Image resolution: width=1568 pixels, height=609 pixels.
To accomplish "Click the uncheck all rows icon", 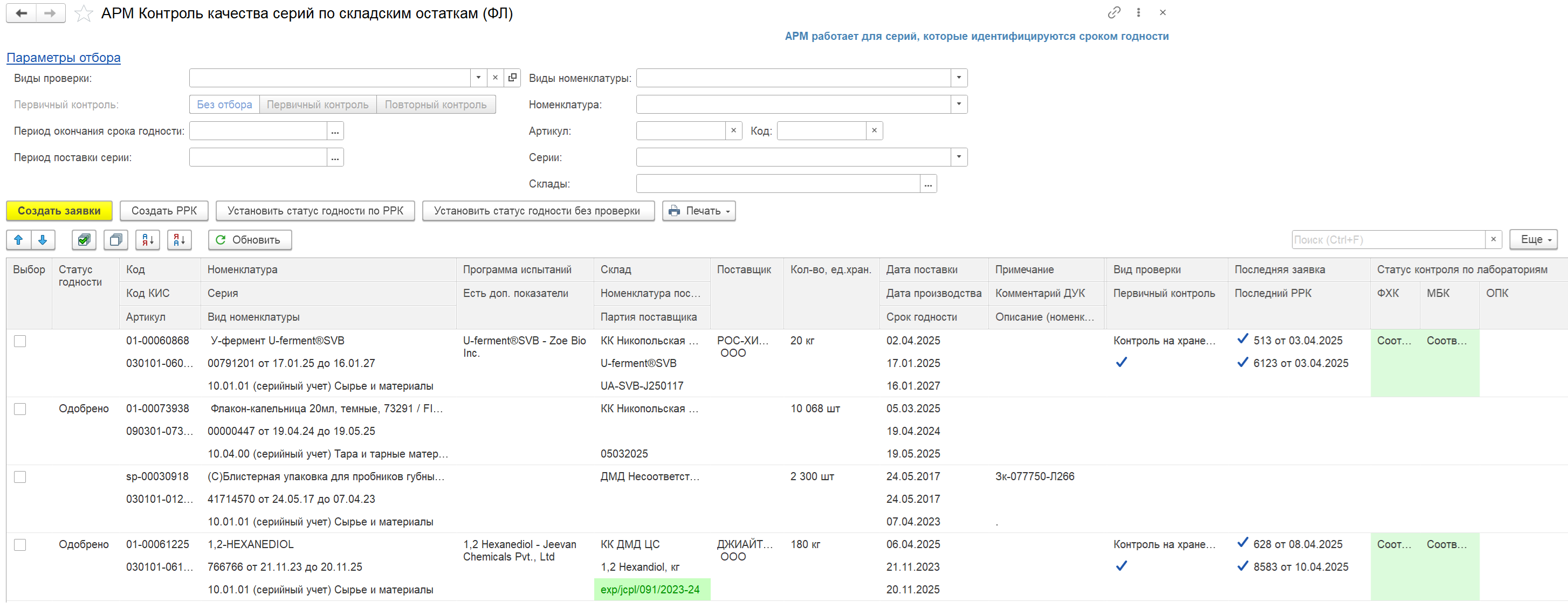I will point(115,240).
